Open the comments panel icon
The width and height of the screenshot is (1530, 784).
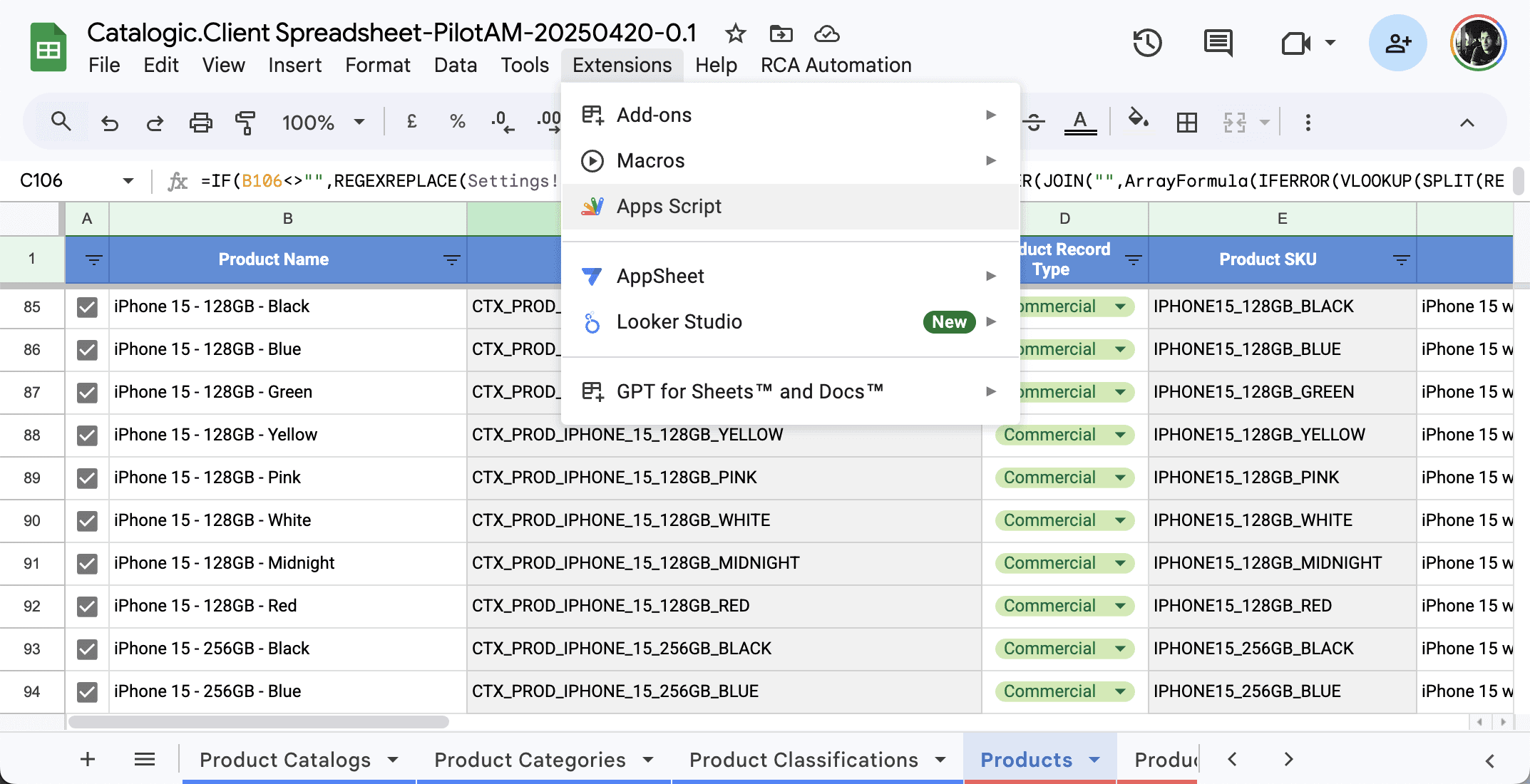point(1218,43)
